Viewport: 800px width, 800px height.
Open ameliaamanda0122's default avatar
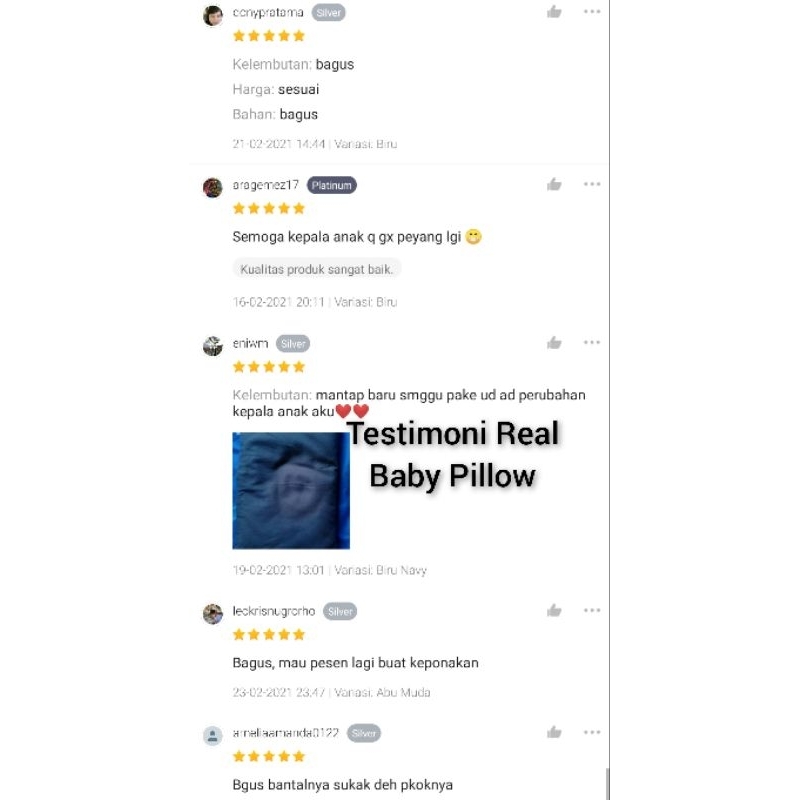[213, 736]
